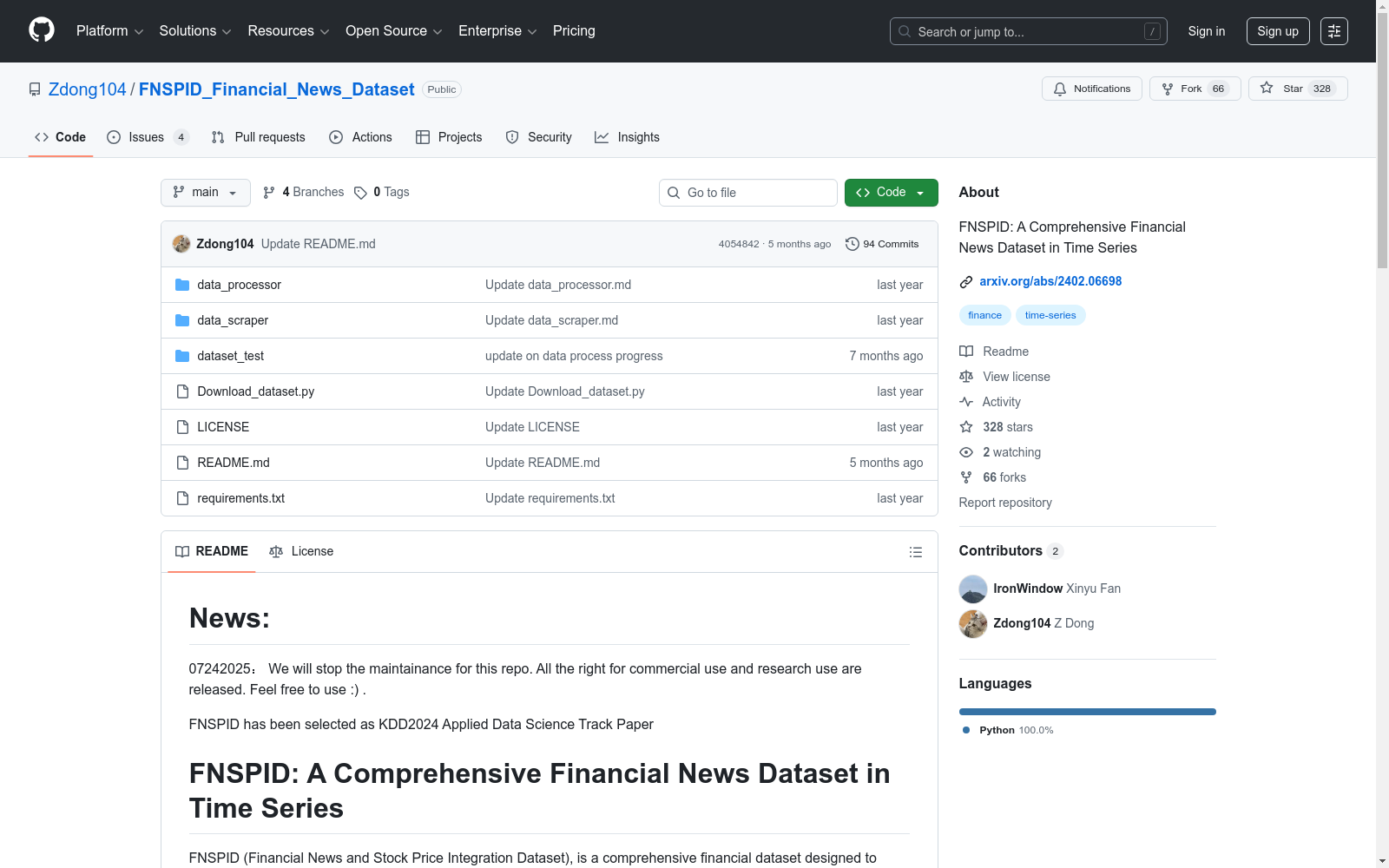Open the Download_dataset.py file name
Image resolution: width=1389 pixels, height=868 pixels.
pyautogui.click(x=256, y=391)
